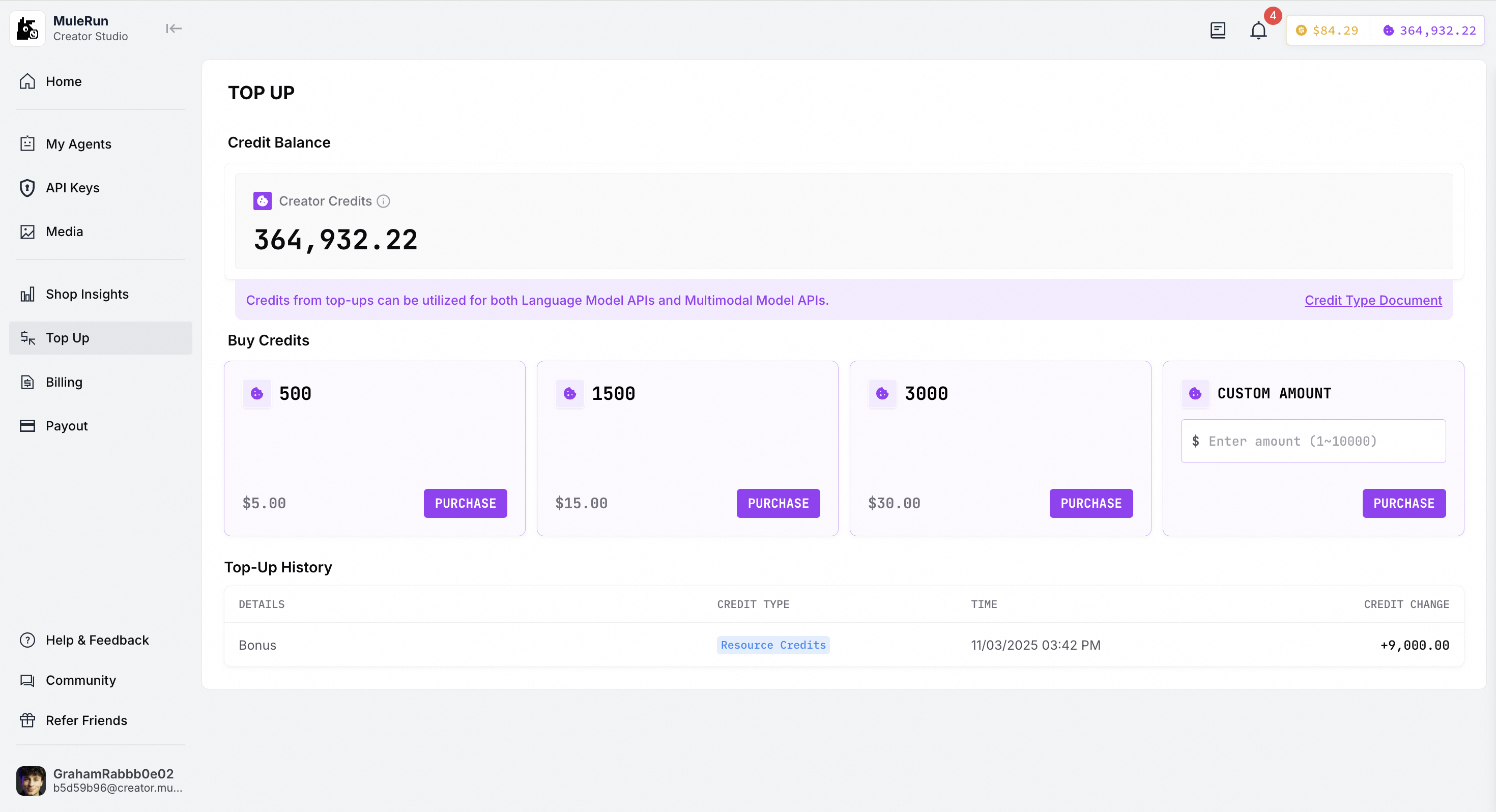Image resolution: width=1496 pixels, height=812 pixels.
Task: Open Help & Feedback
Action: point(97,640)
